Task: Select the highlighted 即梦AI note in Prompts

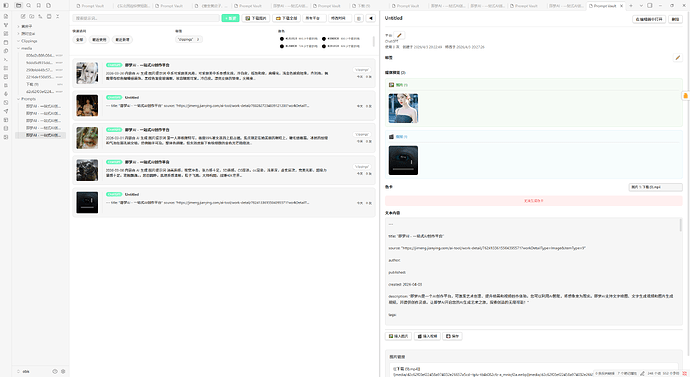Action: pyautogui.click(x=40, y=135)
